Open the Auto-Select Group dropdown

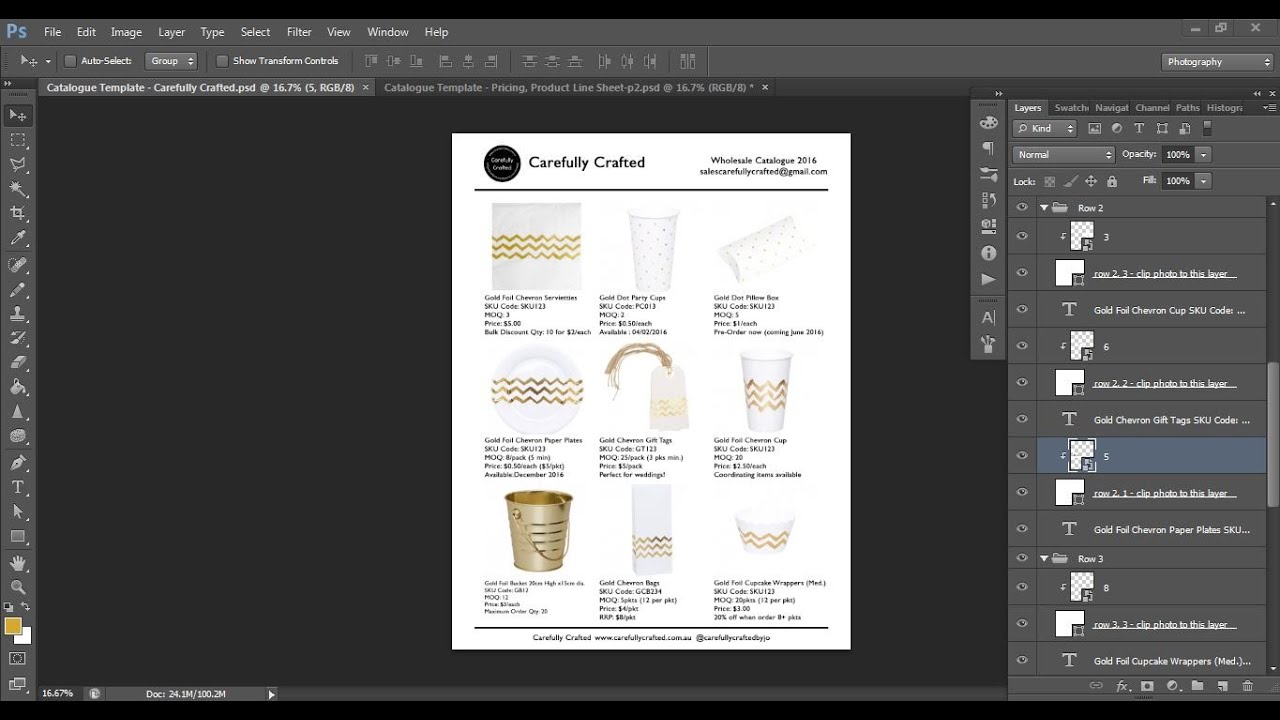coord(171,61)
